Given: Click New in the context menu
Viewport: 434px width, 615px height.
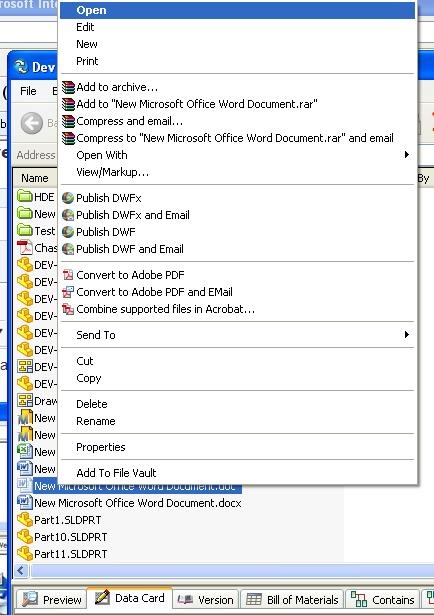Looking at the screenshot, I should click(x=237, y=44).
